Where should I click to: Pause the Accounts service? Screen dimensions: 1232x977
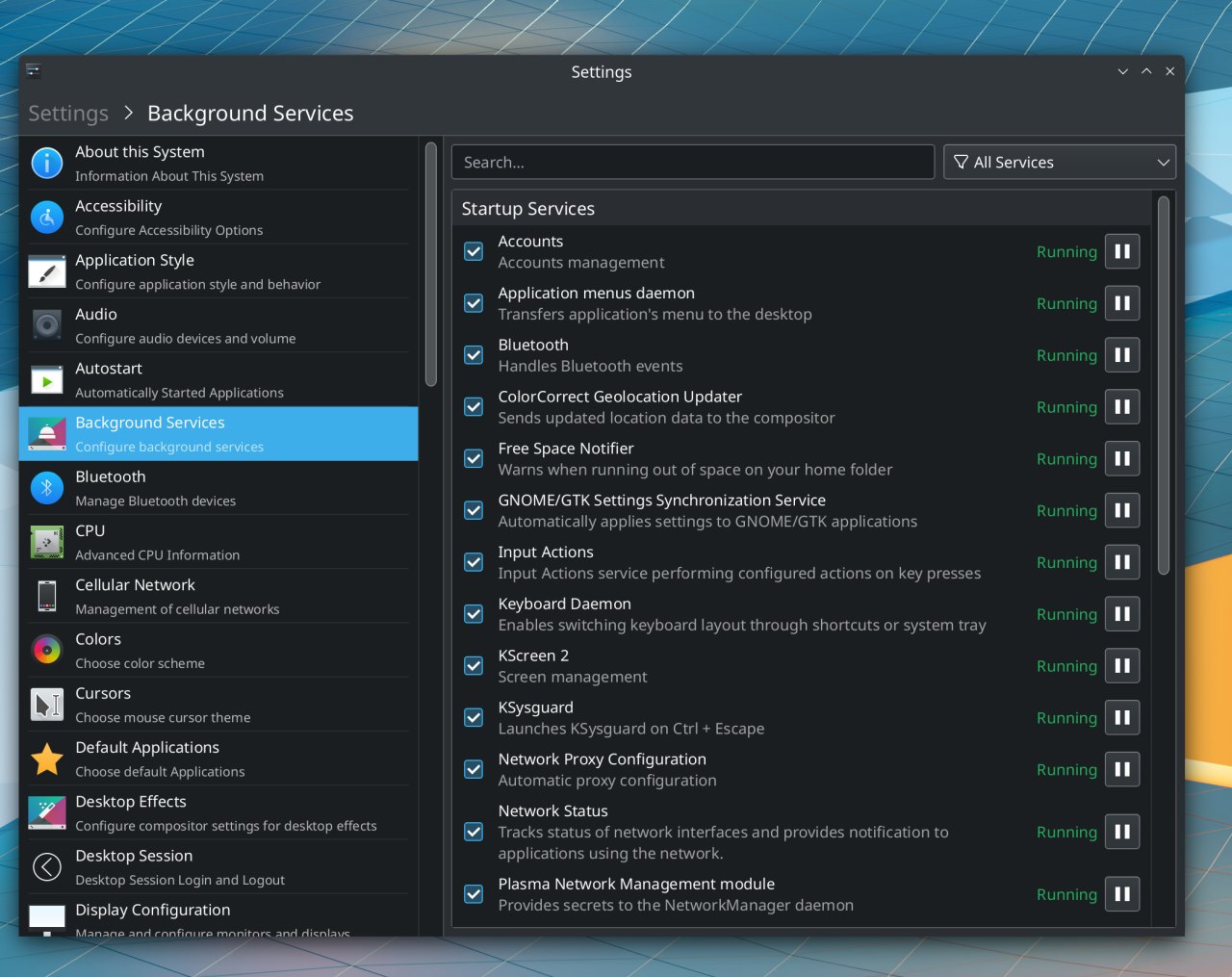tap(1122, 251)
